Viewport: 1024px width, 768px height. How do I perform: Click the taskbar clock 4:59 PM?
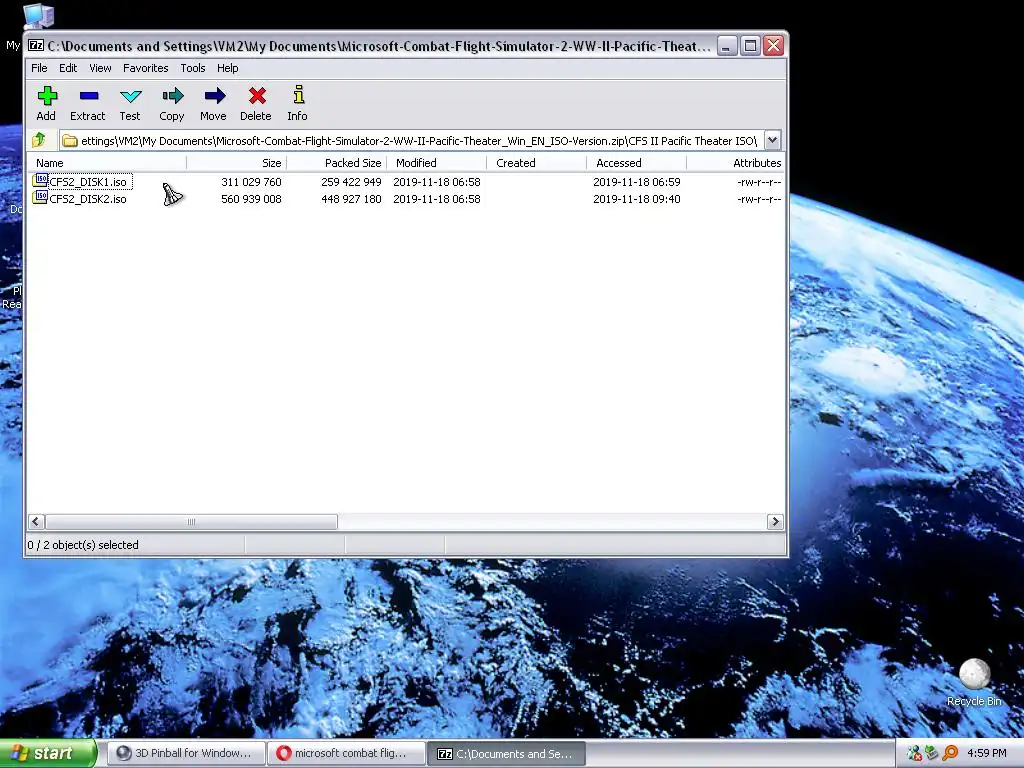point(987,753)
